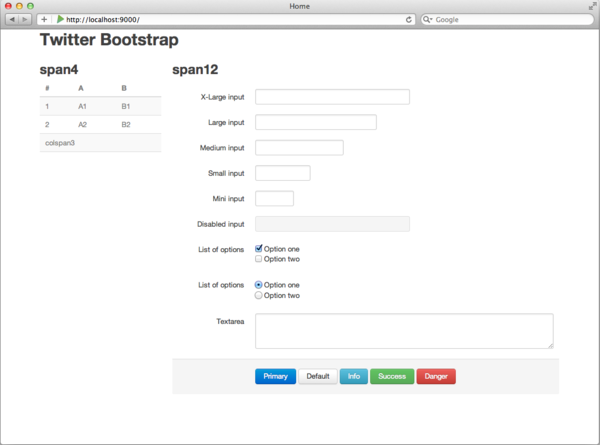
Task: Click the green zoom window button
Action: 30,6
